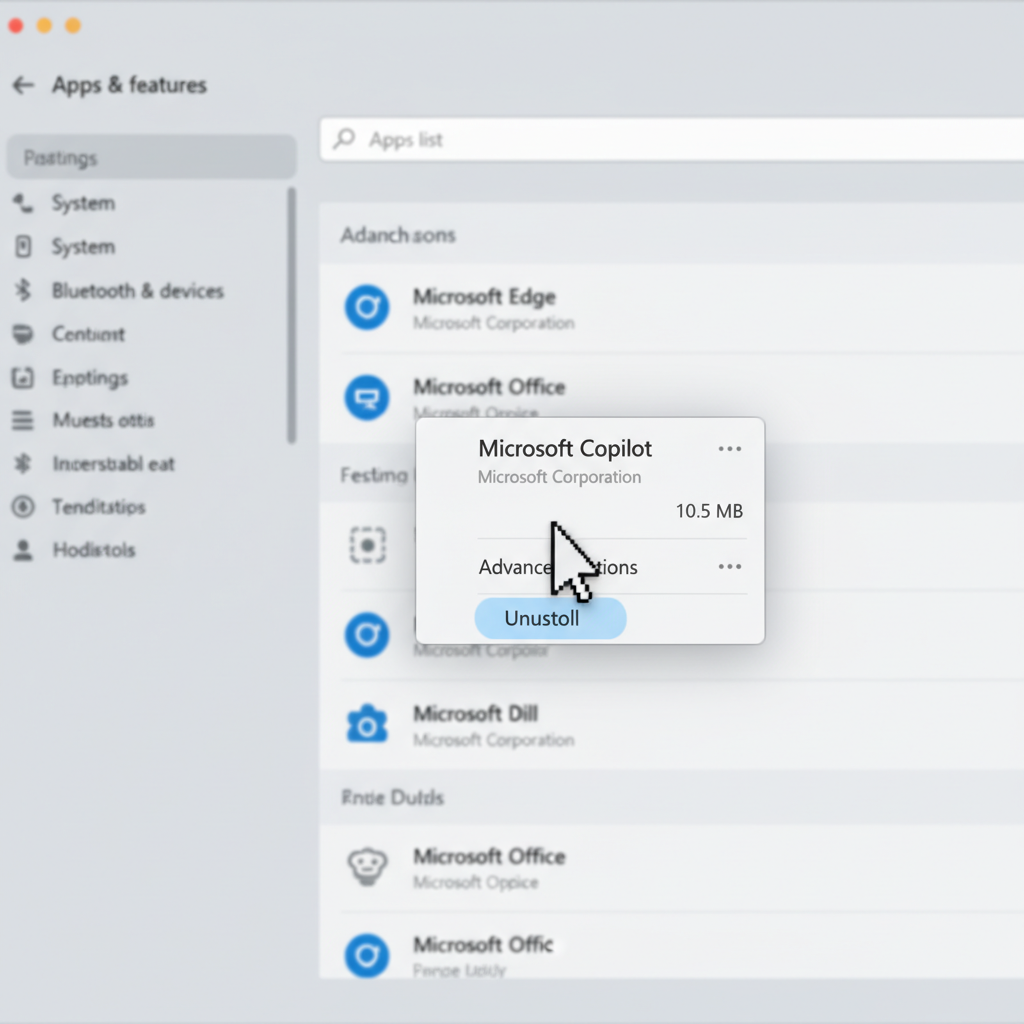
Task: Click the search magnifier icon in Apps list
Action: click(345, 139)
